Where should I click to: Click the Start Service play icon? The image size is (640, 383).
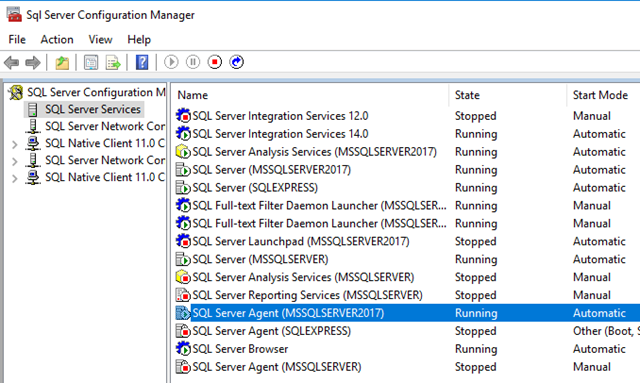pos(171,62)
